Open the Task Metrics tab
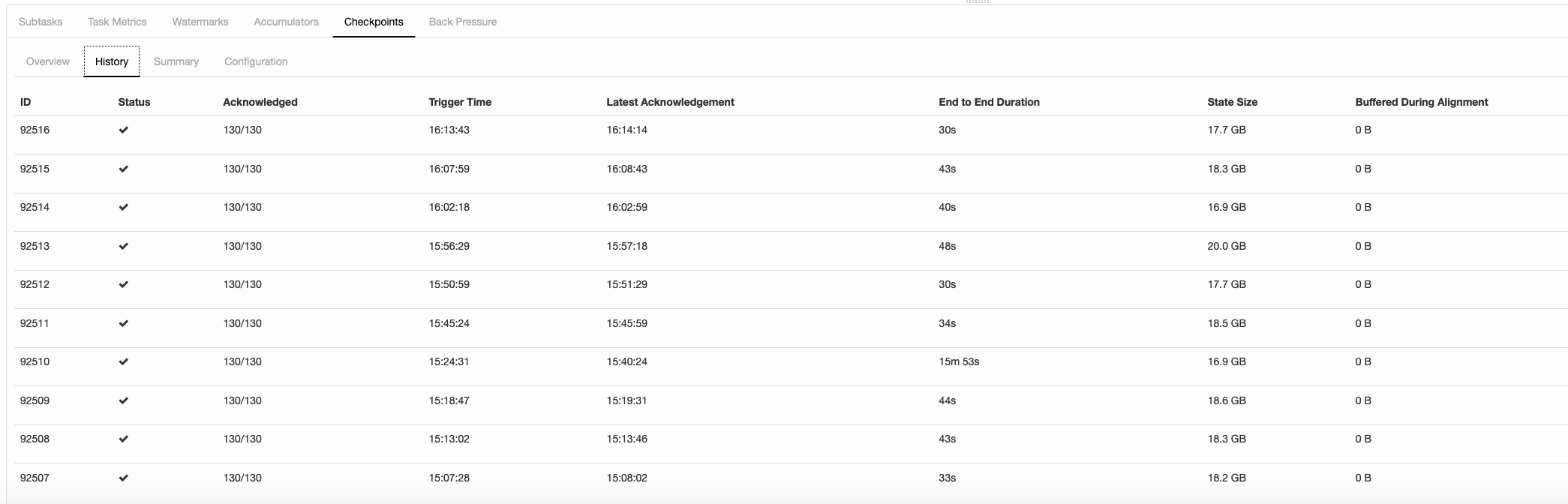Viewport: 1568px width, 504px height. 117,22
